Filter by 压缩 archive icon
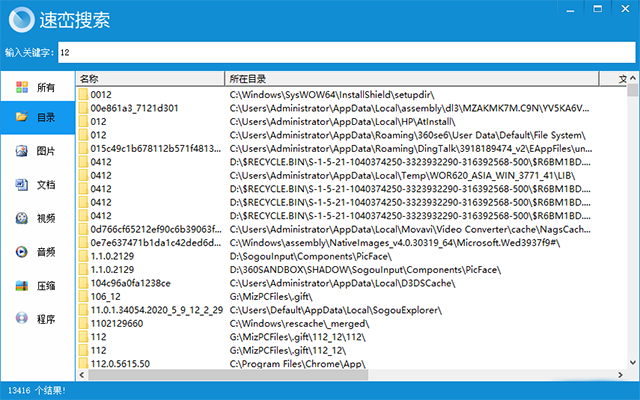The image size is (640, 400). click(x=22, y=286)
